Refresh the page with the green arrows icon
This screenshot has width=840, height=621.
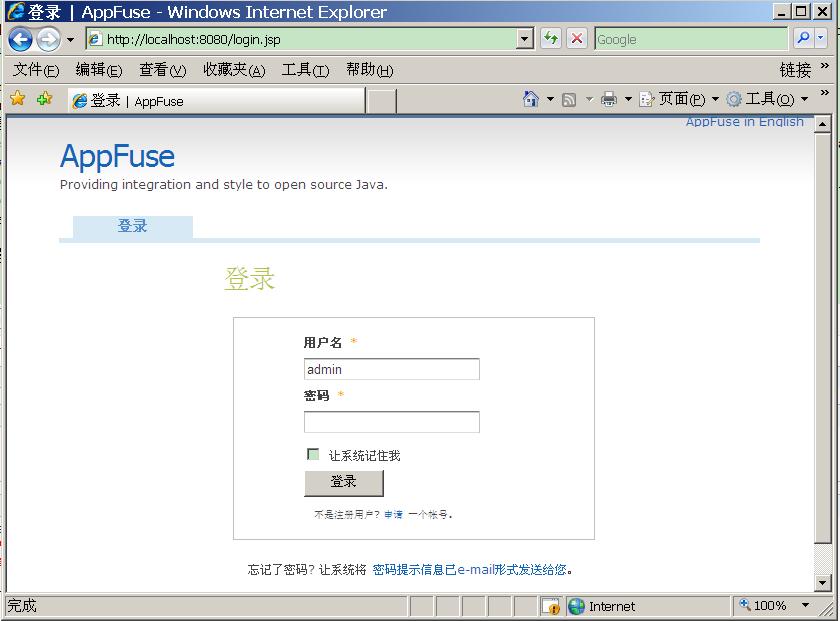551,39
